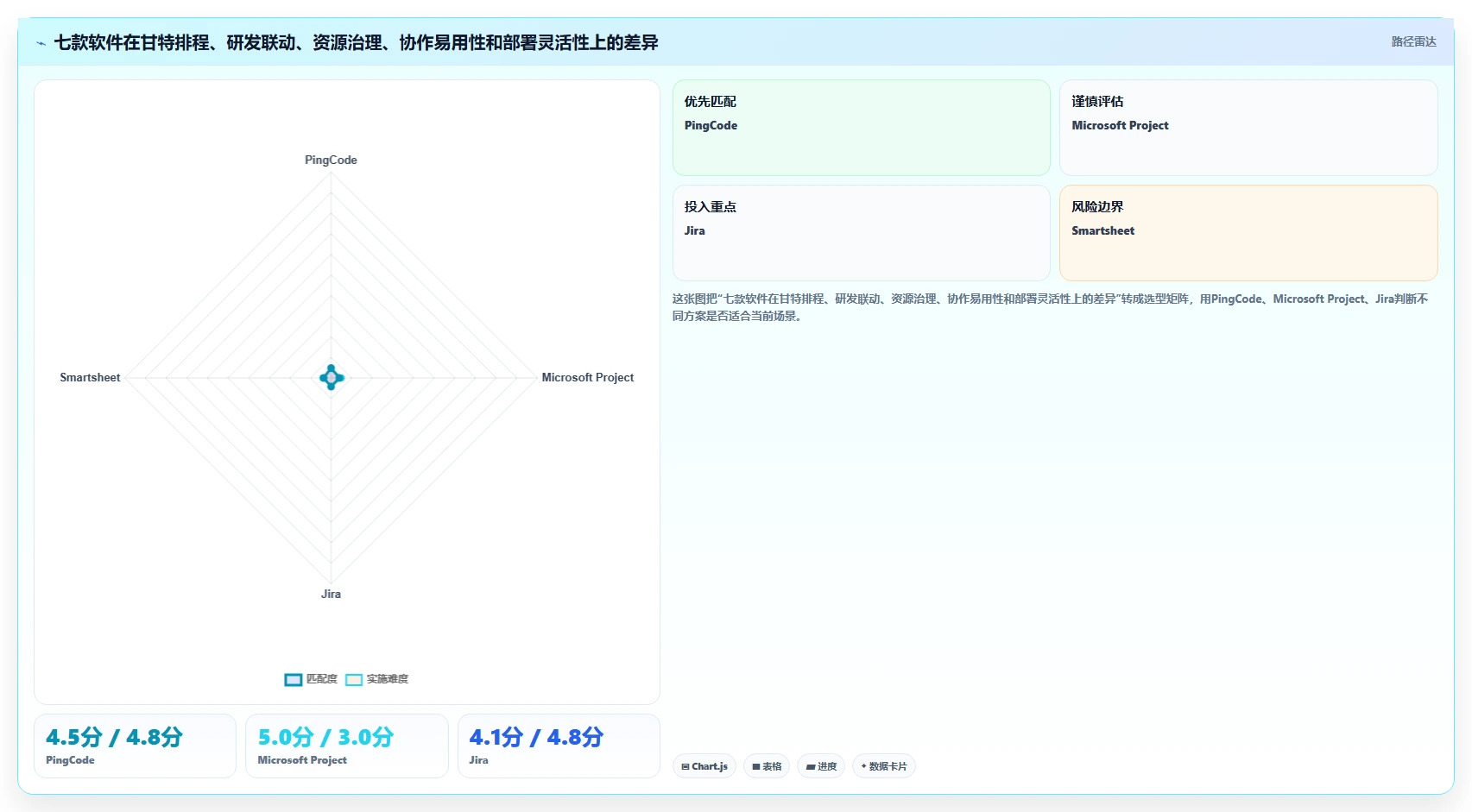Click the Smartsheet axis label on radar
Image resolution: width=1472 pixels, height=812 pixels.
coord(90,378)
